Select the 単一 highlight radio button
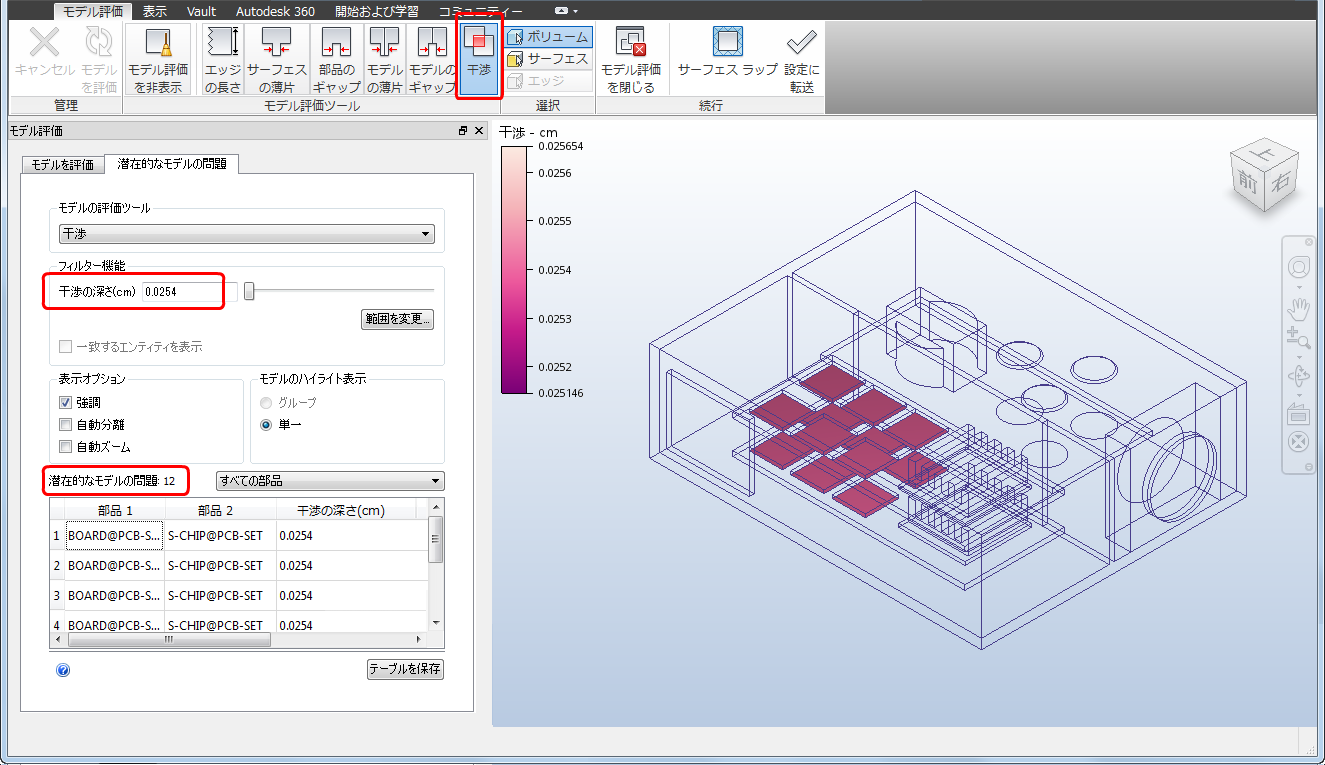Viewport: 1325px width, 765px height. [x=266, y=425]
